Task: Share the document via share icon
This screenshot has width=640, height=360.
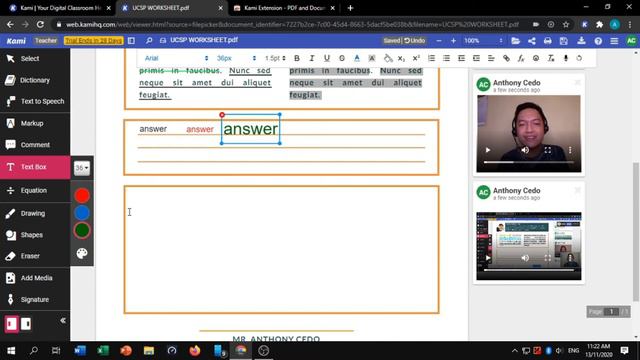Action: point(531,41)
